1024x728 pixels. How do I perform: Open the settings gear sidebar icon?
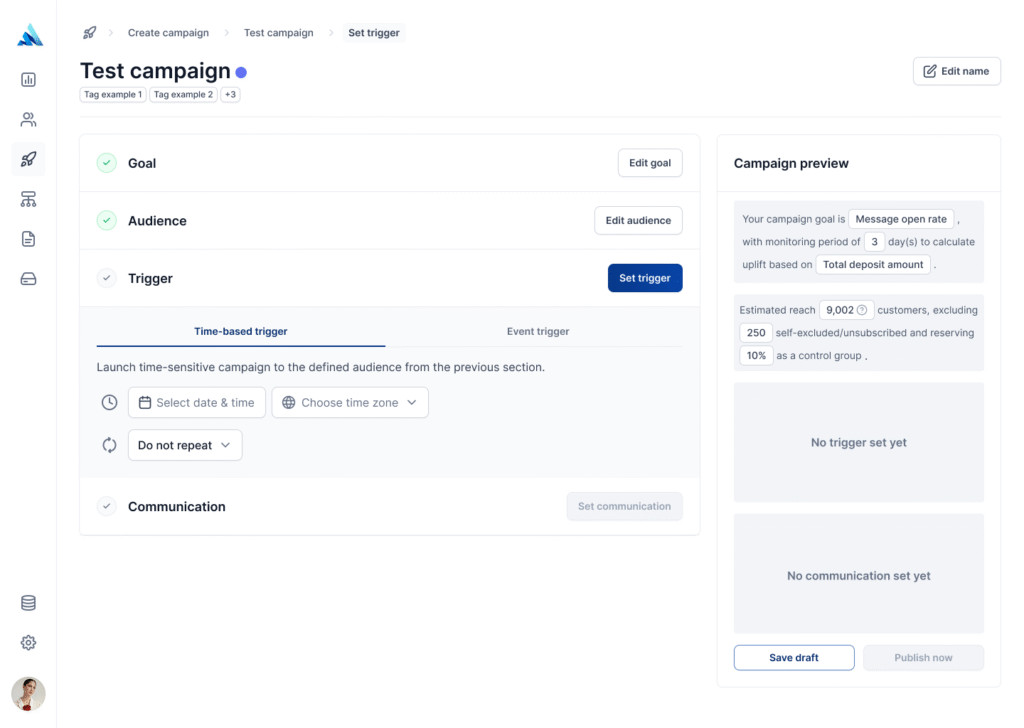[x=28, y=642]
